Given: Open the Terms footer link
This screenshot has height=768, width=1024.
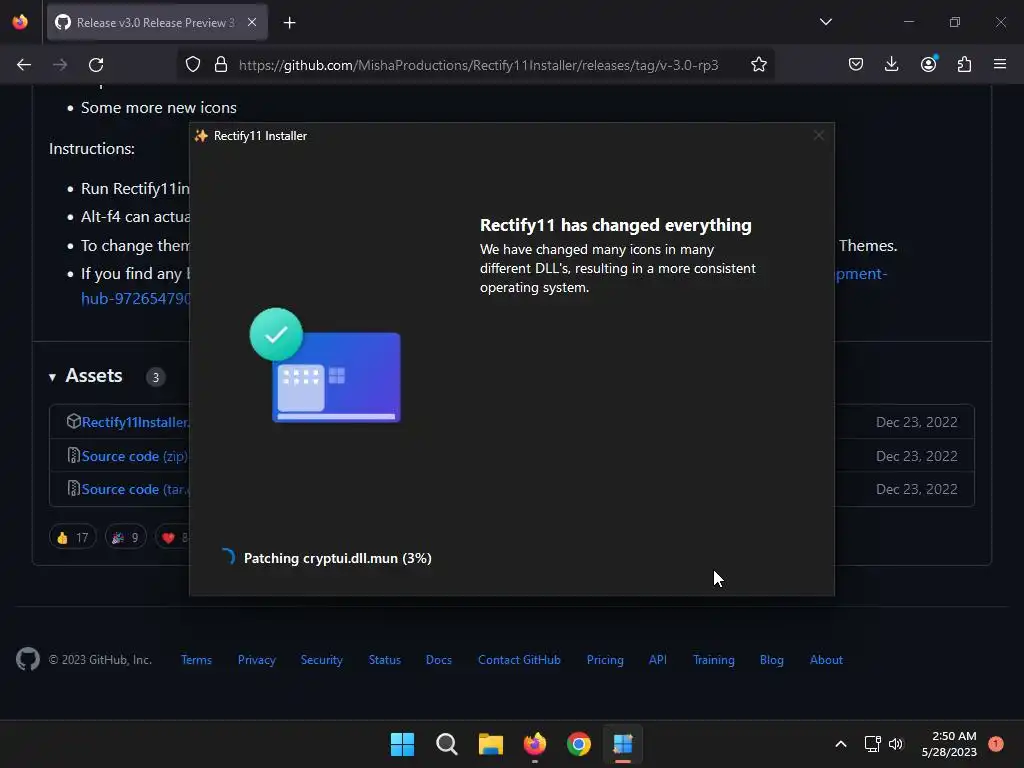Looking at the screenshot, I should [x=197, y=660].
